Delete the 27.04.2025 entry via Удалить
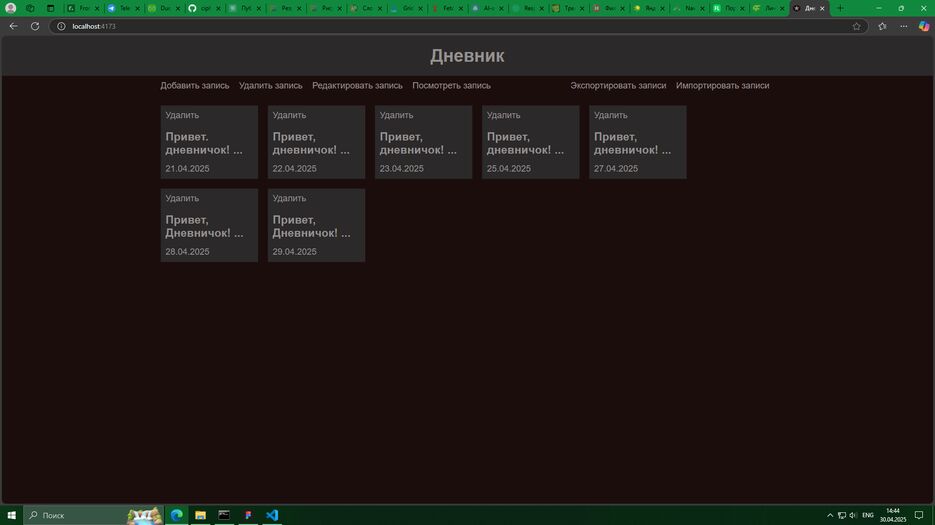Screen dimensions: 935x525 (x=611, y=115)
